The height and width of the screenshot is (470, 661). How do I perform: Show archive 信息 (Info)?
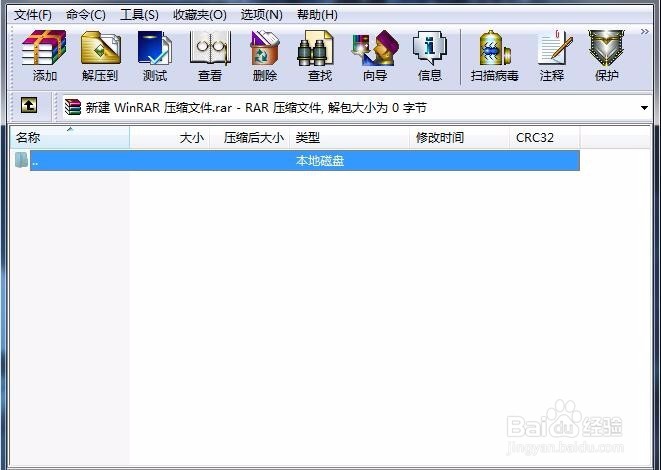(x=430, y=56)
